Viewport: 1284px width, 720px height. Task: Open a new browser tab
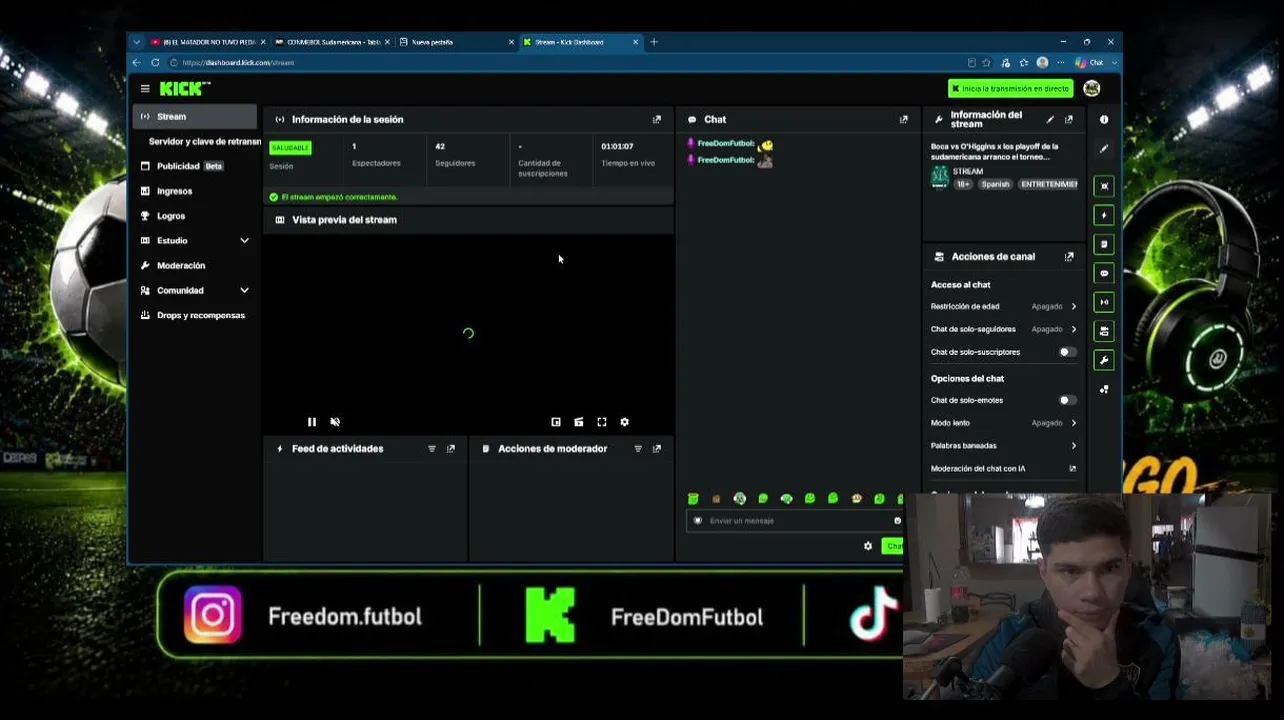coord(654,42)
